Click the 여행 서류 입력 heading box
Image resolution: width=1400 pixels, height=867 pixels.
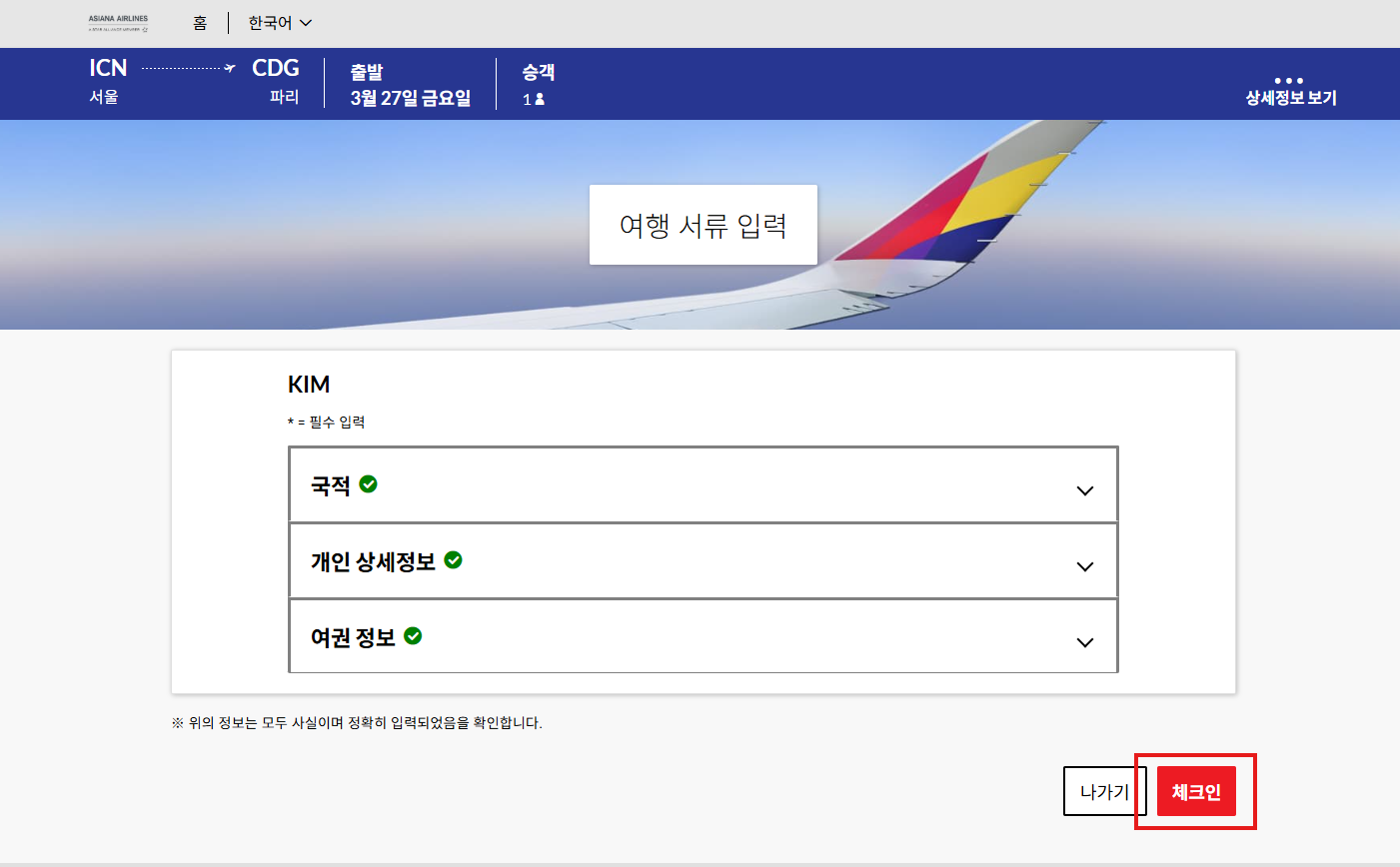pyautogui.click(x=702, y=225)
